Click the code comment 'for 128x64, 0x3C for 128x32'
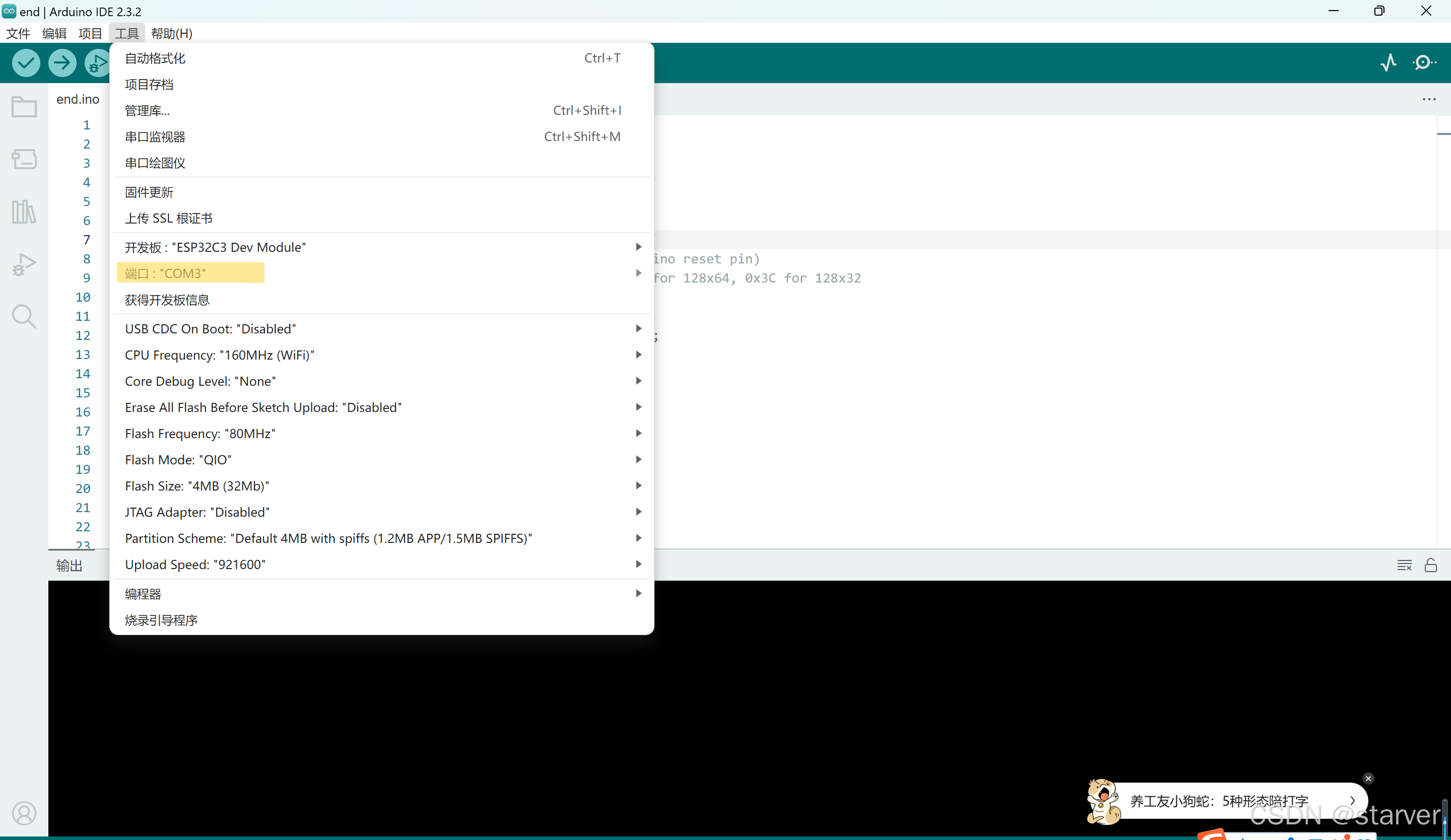 point(757,278)
